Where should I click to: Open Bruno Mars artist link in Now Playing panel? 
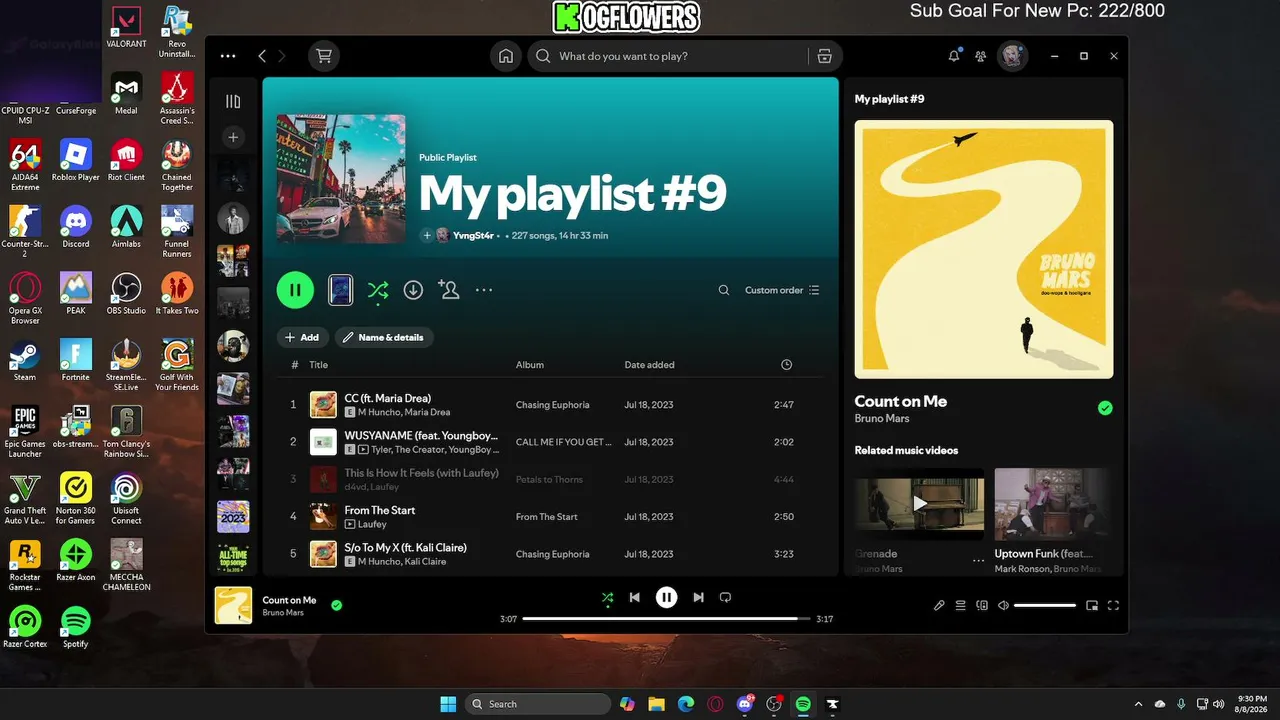point(882,418)
